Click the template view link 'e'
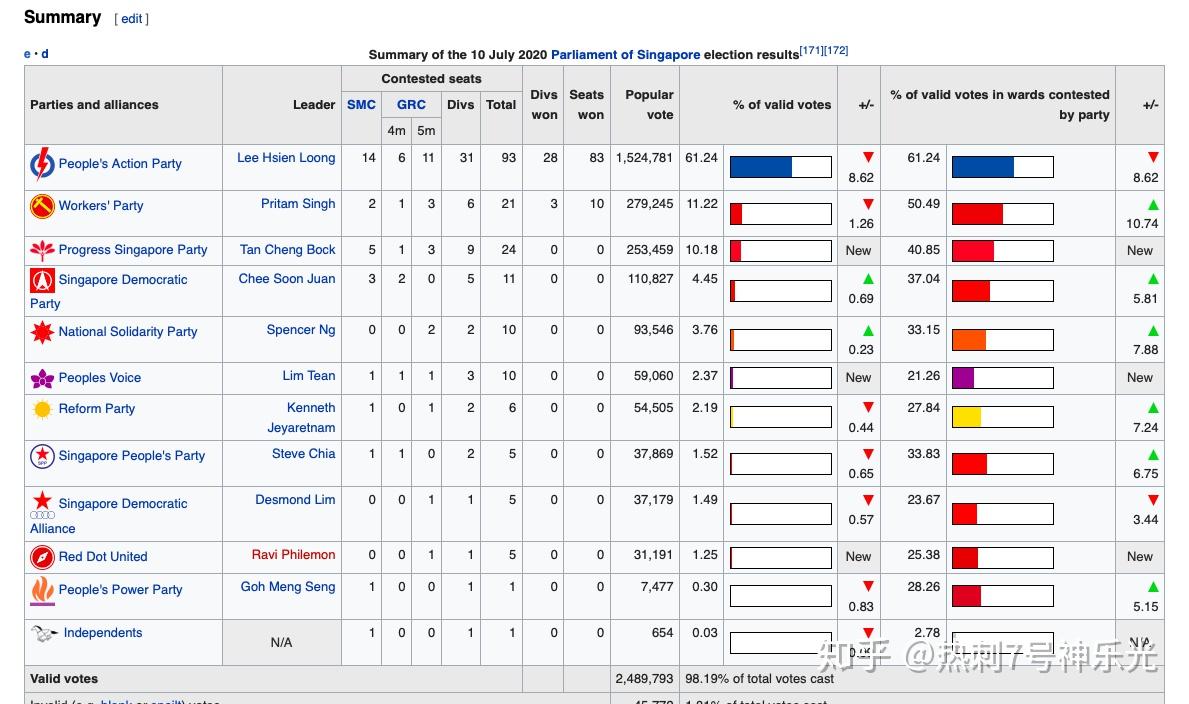Screen dimensions: 1189x704 pyautogui.click(x=27, y=54)
